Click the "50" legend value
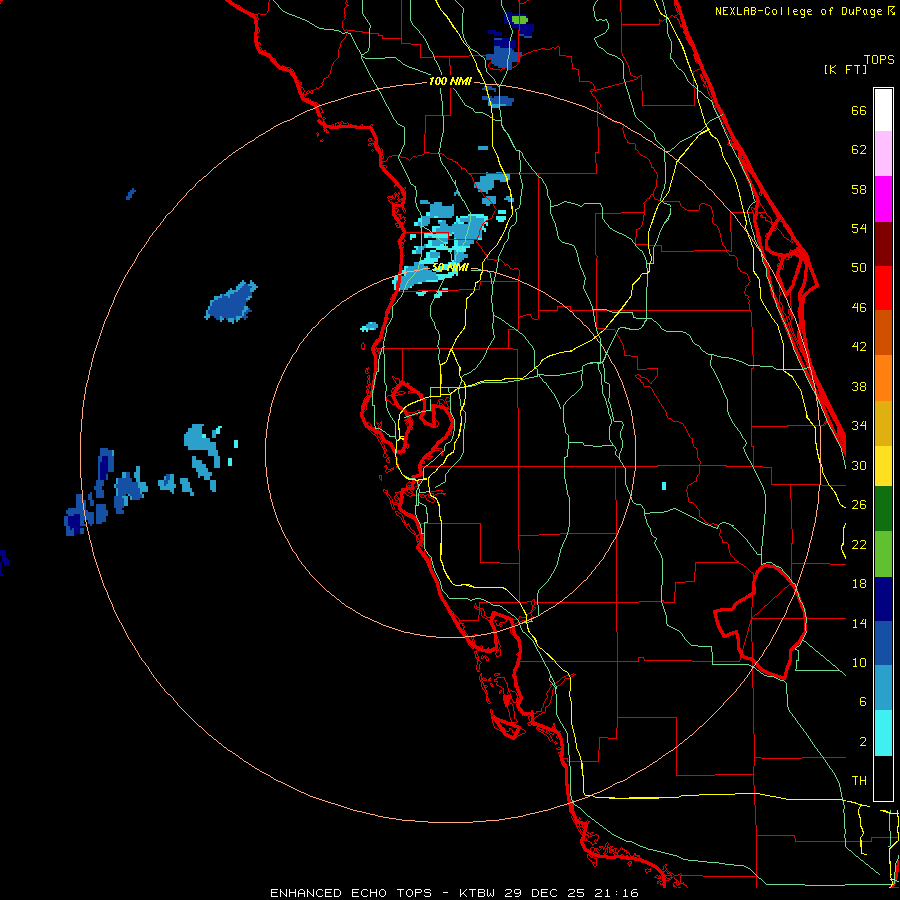The height and width of the screenshot is (900, 900). point(859,268)
